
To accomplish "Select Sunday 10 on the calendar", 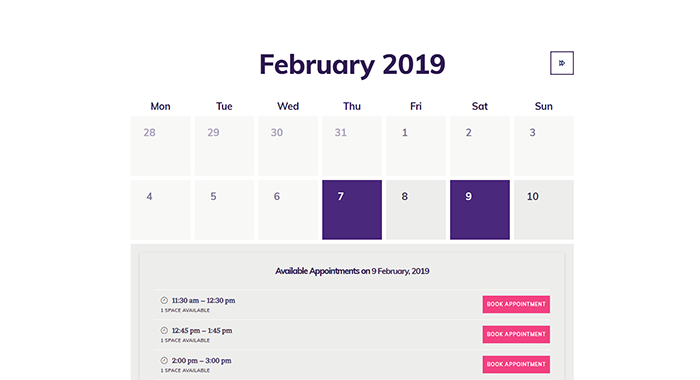I will 544,210.
